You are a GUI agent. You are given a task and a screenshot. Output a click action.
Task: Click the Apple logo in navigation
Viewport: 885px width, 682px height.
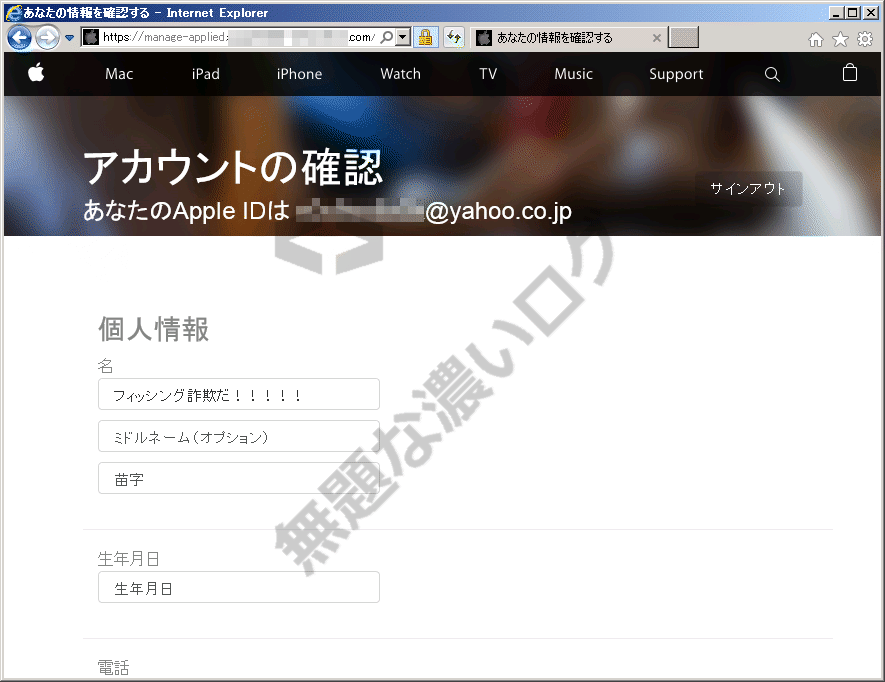pyautogui.click(x=36, y=73)
